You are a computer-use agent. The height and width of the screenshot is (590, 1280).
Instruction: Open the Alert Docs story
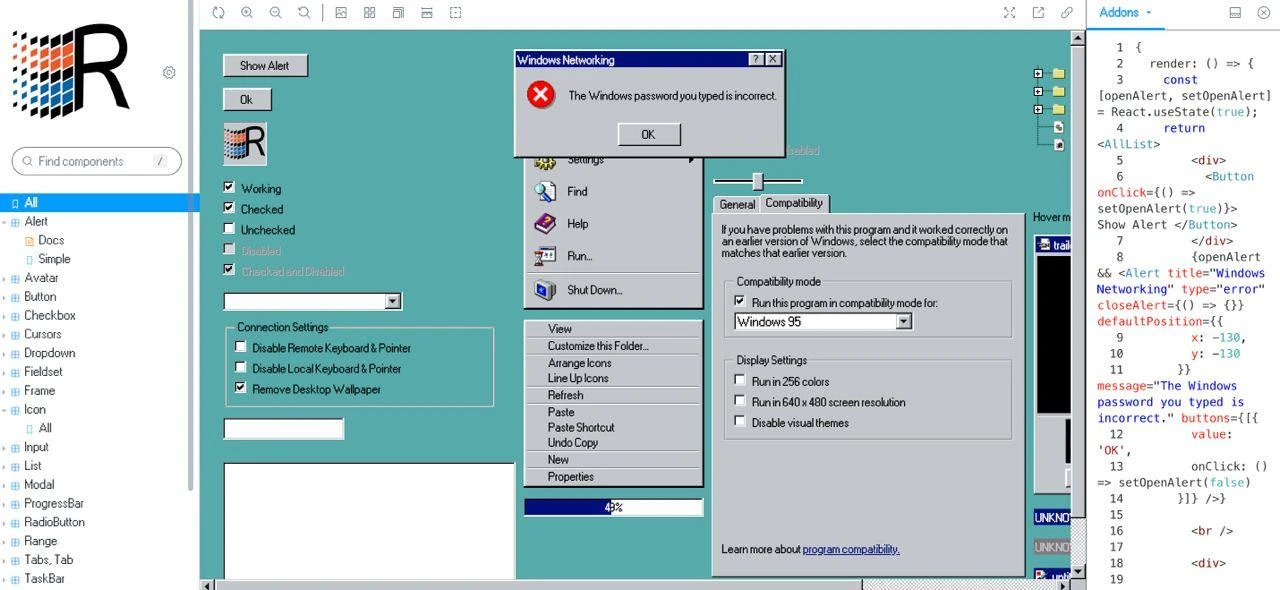click(51, 241)
